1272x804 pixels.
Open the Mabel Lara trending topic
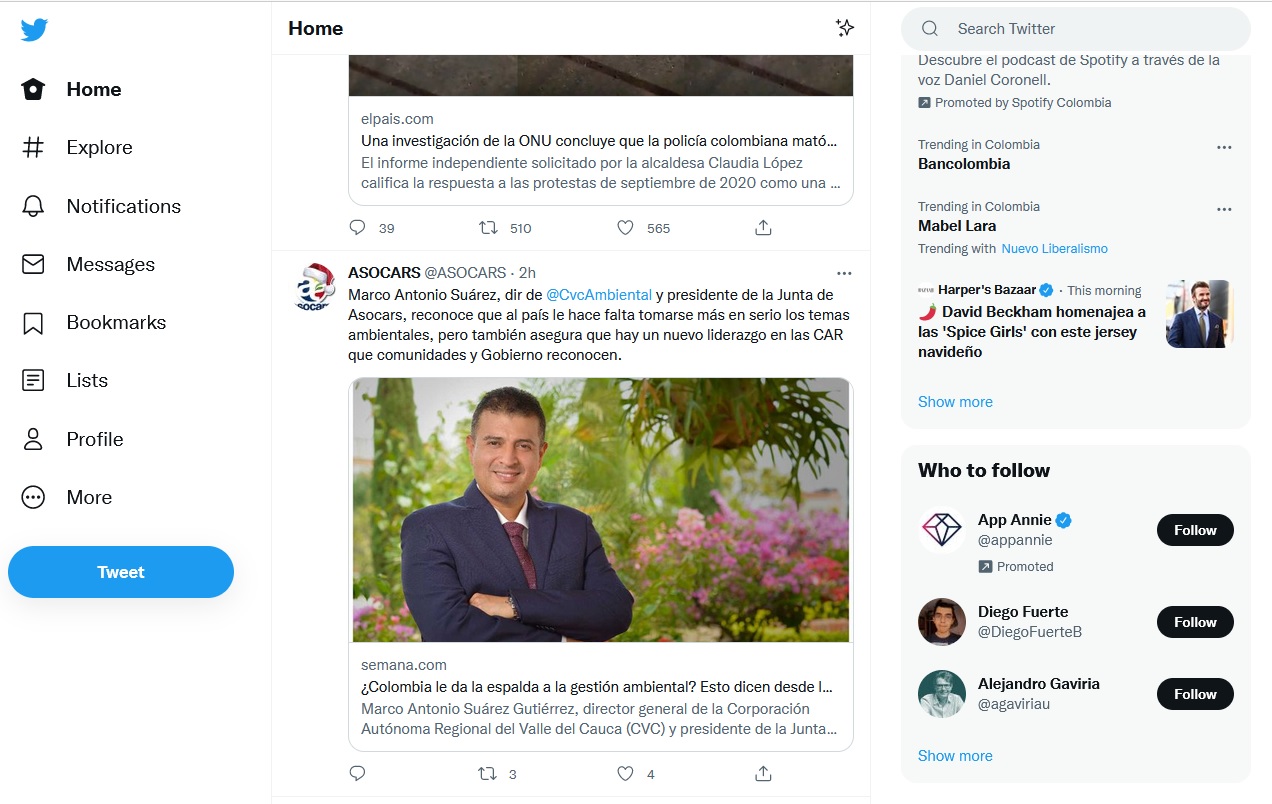957,226
